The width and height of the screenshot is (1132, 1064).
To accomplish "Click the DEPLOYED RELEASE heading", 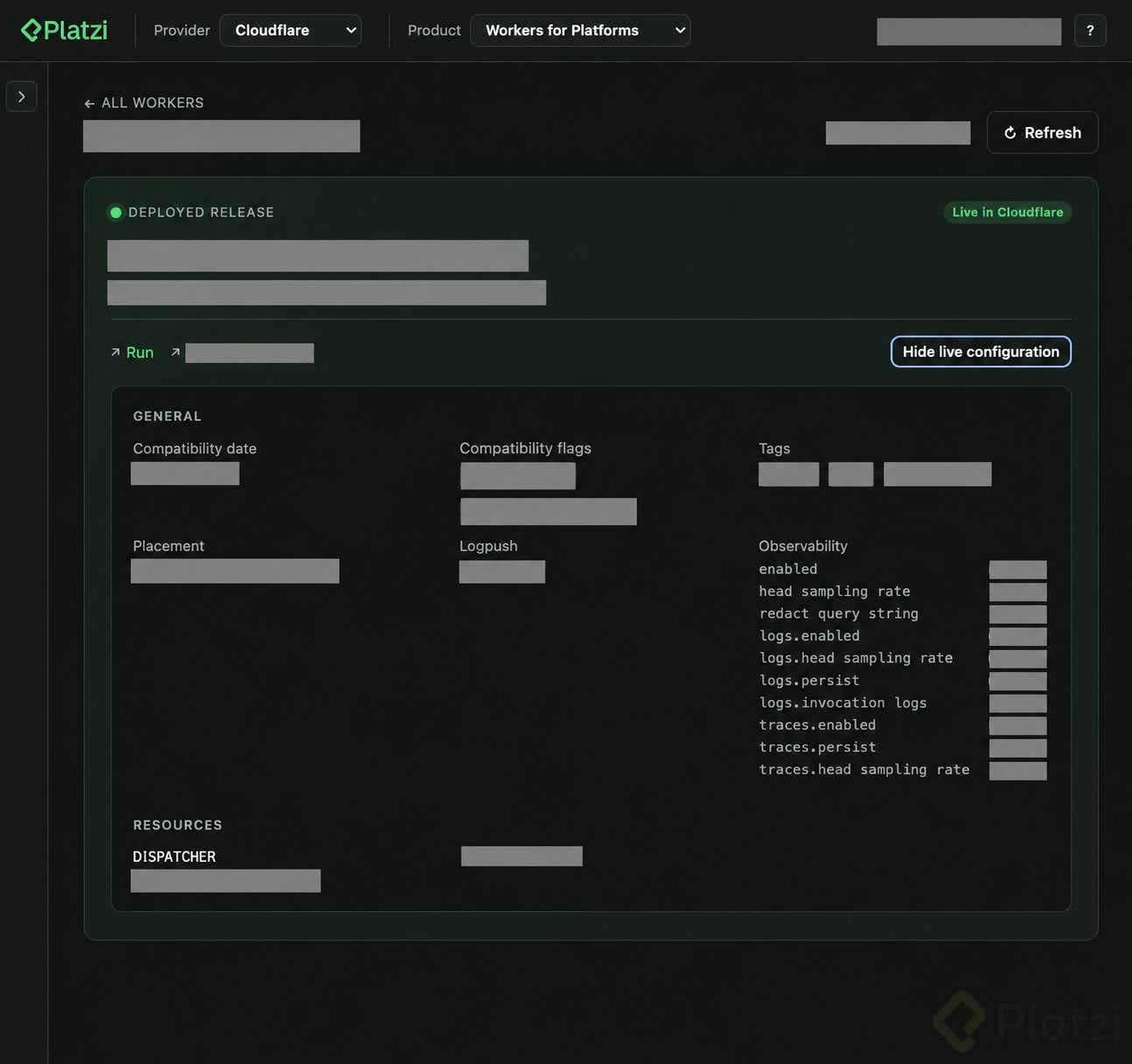I will [201, 213].
